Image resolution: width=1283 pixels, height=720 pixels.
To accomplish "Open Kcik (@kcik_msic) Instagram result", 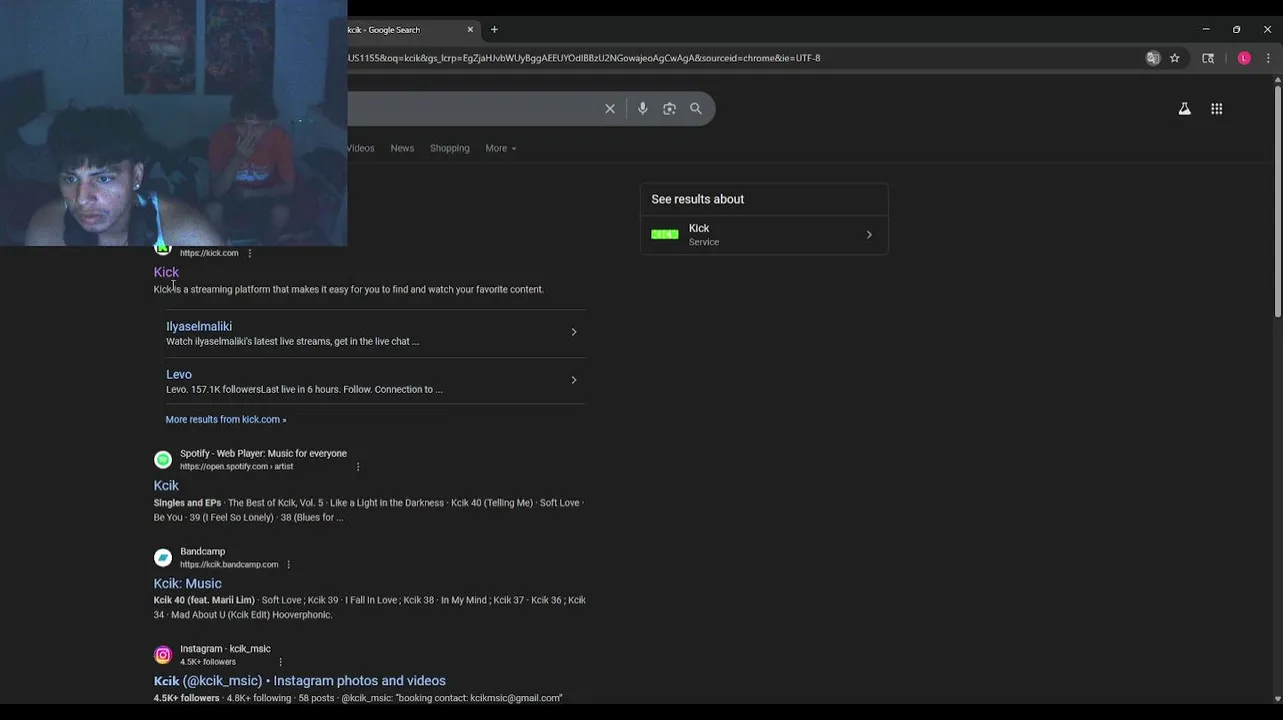I will (300, 681).
